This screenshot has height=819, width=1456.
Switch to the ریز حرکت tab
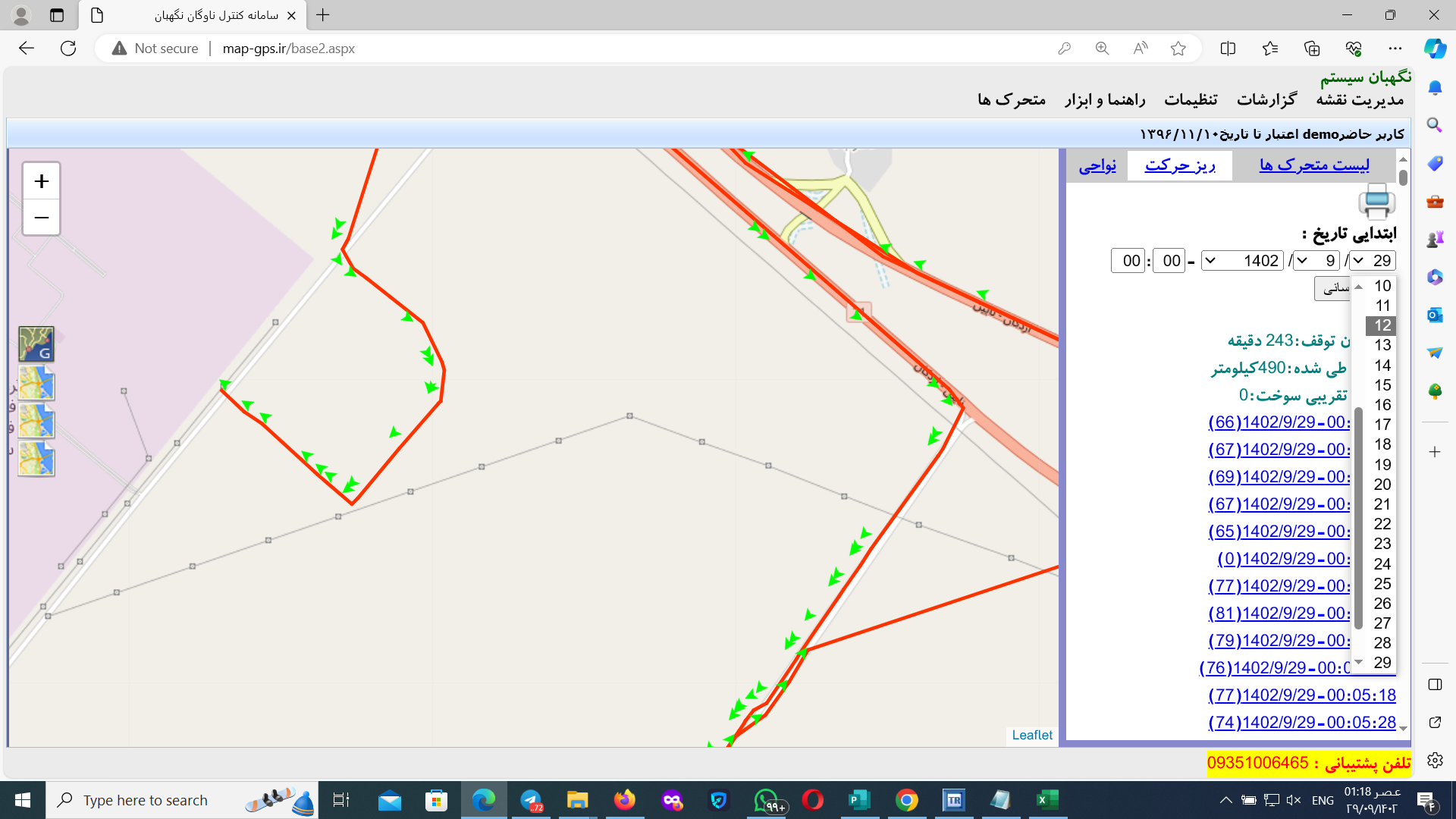pos(1180,165)
